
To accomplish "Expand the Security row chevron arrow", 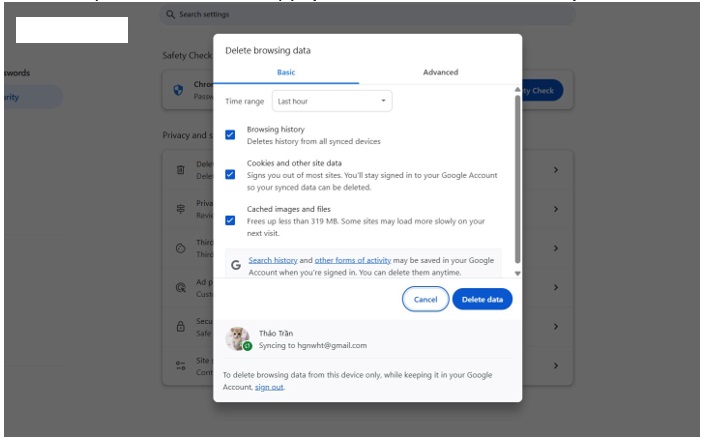I will [556, 326].
